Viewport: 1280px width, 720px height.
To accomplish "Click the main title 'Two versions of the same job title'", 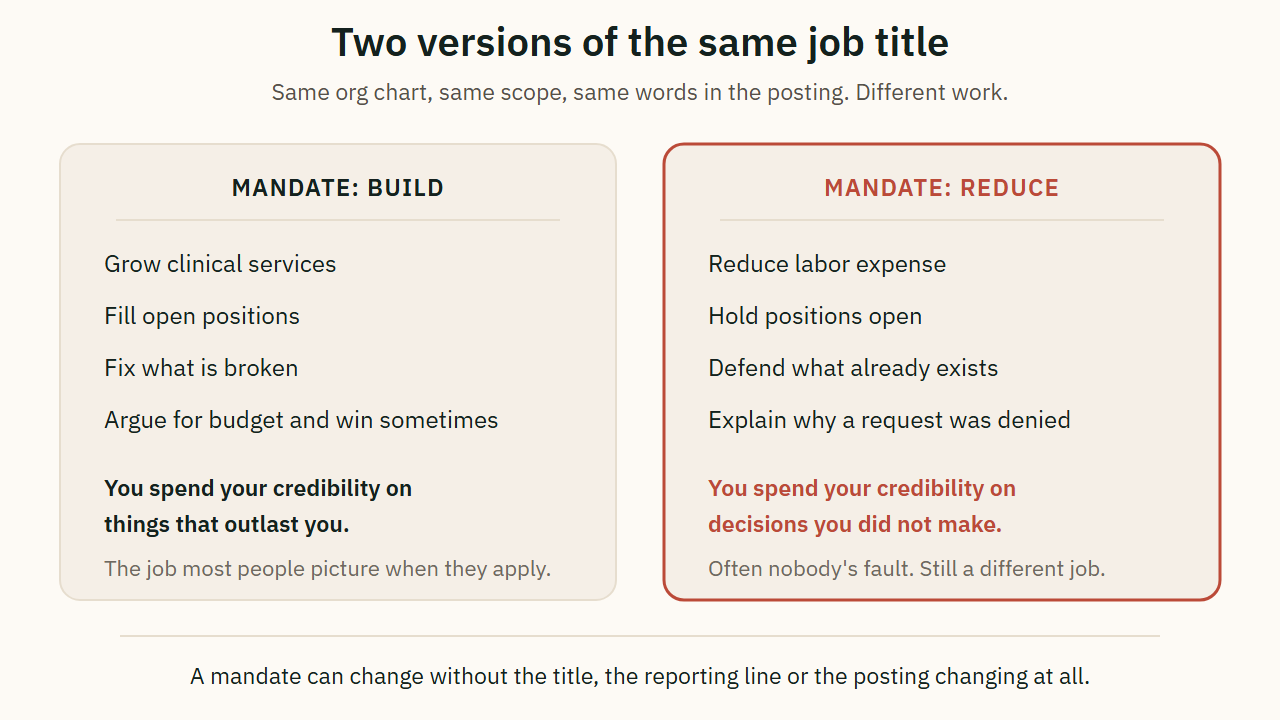I will pyautogui.click(x=640, y=43).
